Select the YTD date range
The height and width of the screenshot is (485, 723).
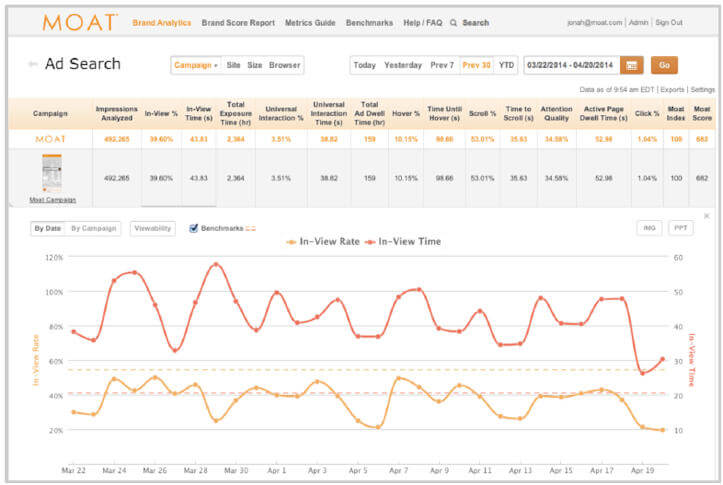coord(506,65)
